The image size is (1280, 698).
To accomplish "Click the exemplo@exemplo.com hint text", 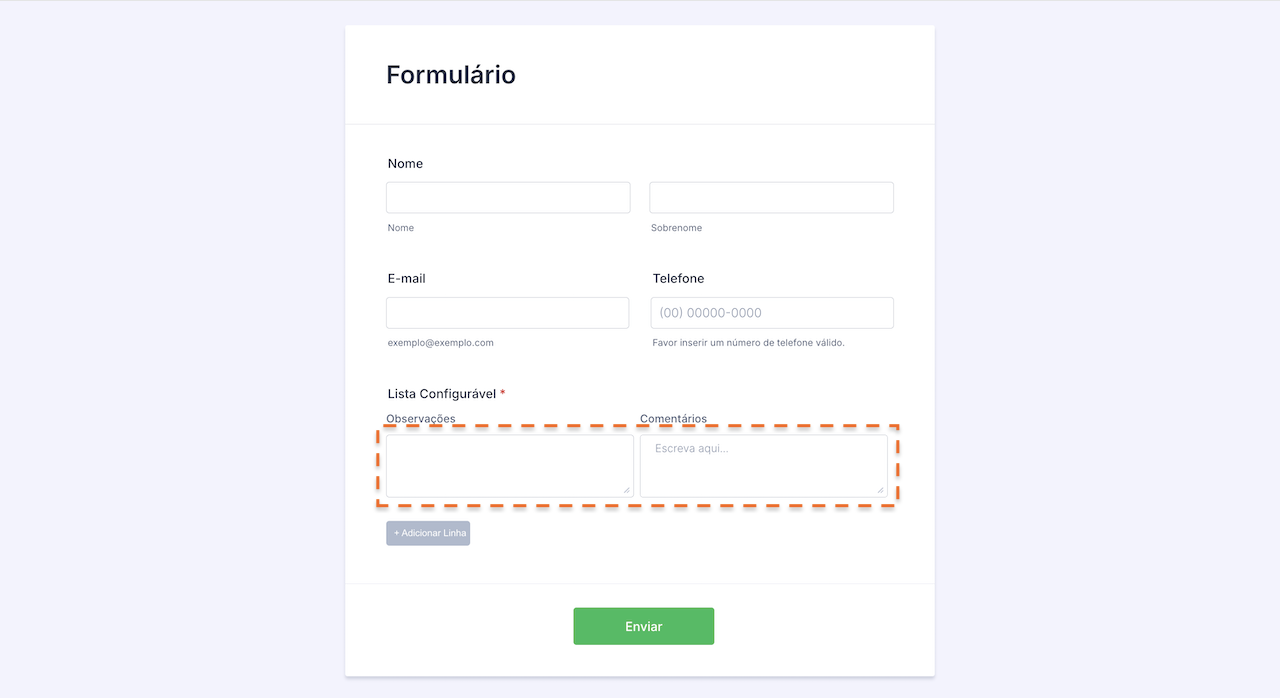I will click(440, 343).
